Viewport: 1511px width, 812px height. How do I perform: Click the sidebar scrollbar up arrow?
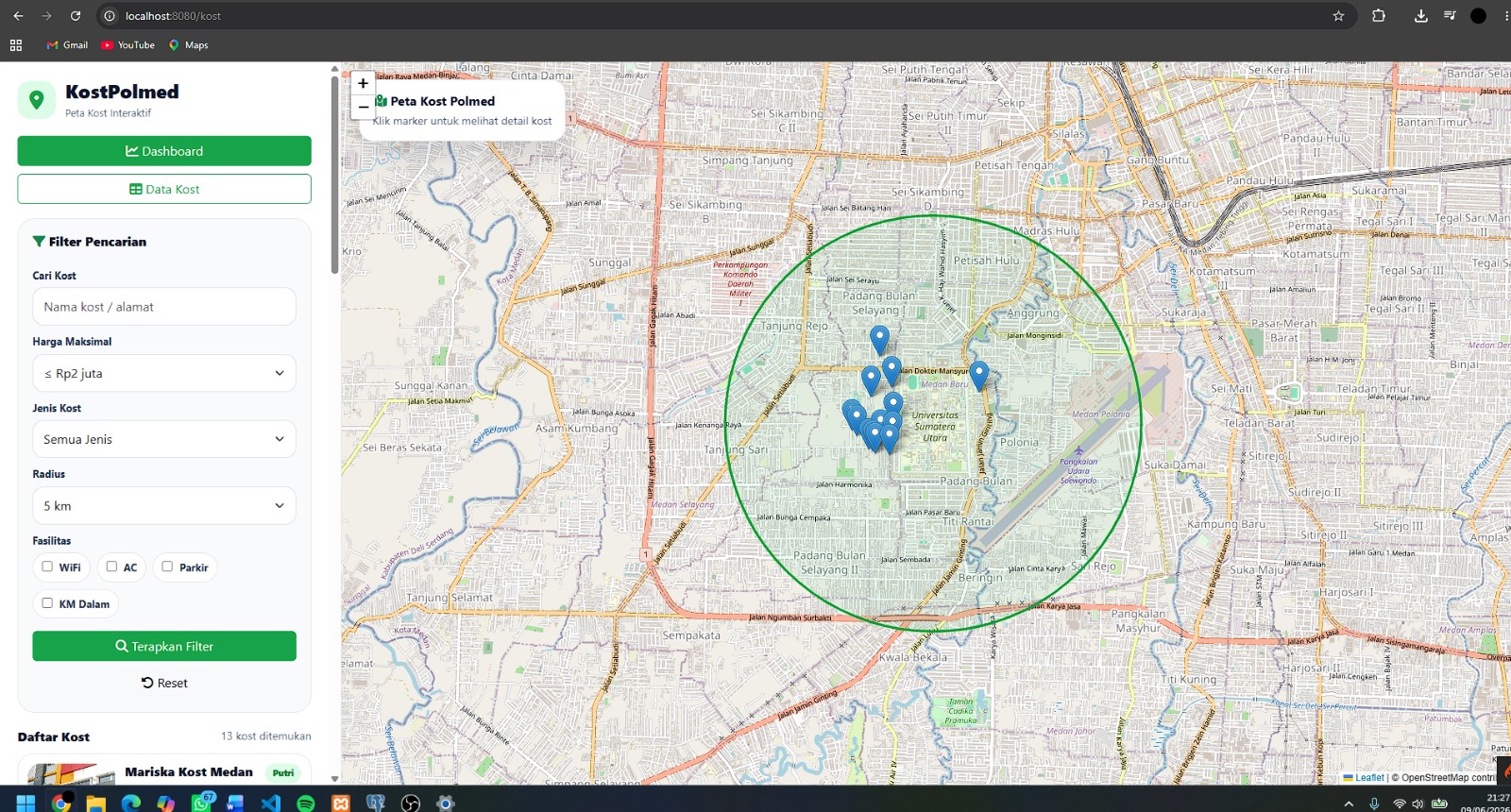click(334, 69)
